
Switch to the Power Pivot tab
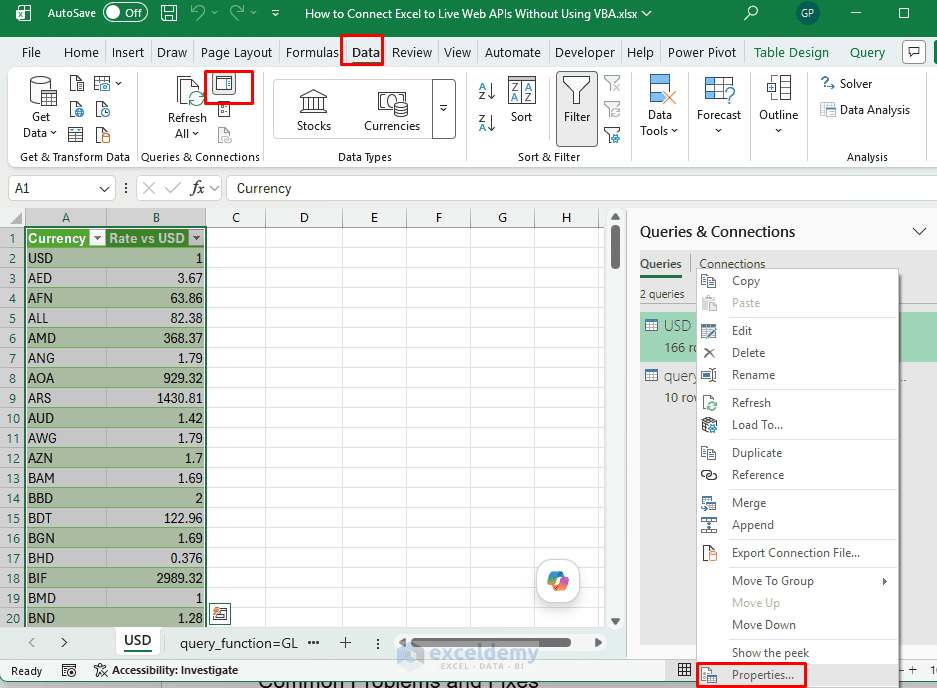pos(702,53)
